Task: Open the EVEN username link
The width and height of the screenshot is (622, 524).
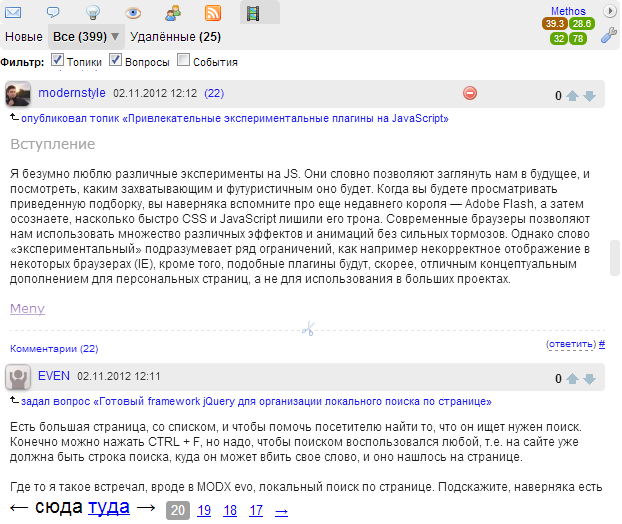Action: [x=54, y=376]
